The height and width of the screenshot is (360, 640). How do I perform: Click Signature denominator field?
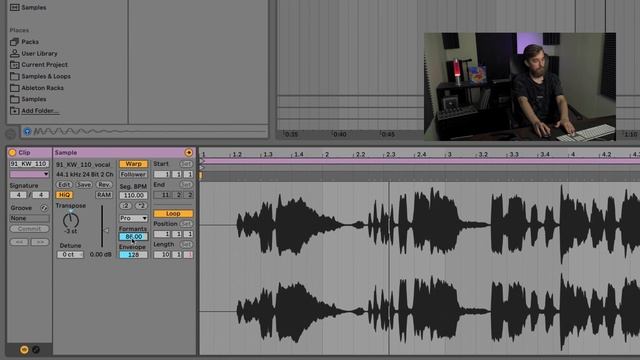[41, 195]
